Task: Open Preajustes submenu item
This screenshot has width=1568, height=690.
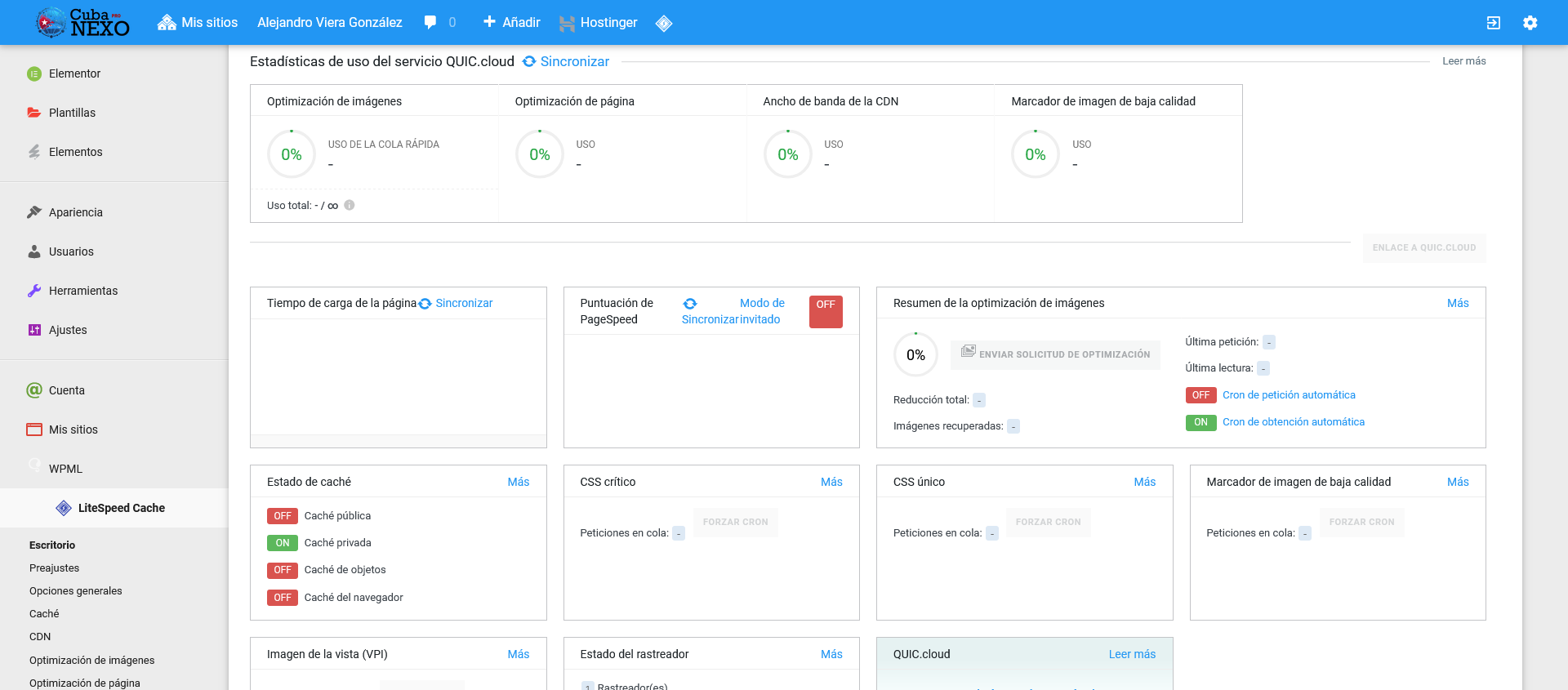Action: pos(54,568)
